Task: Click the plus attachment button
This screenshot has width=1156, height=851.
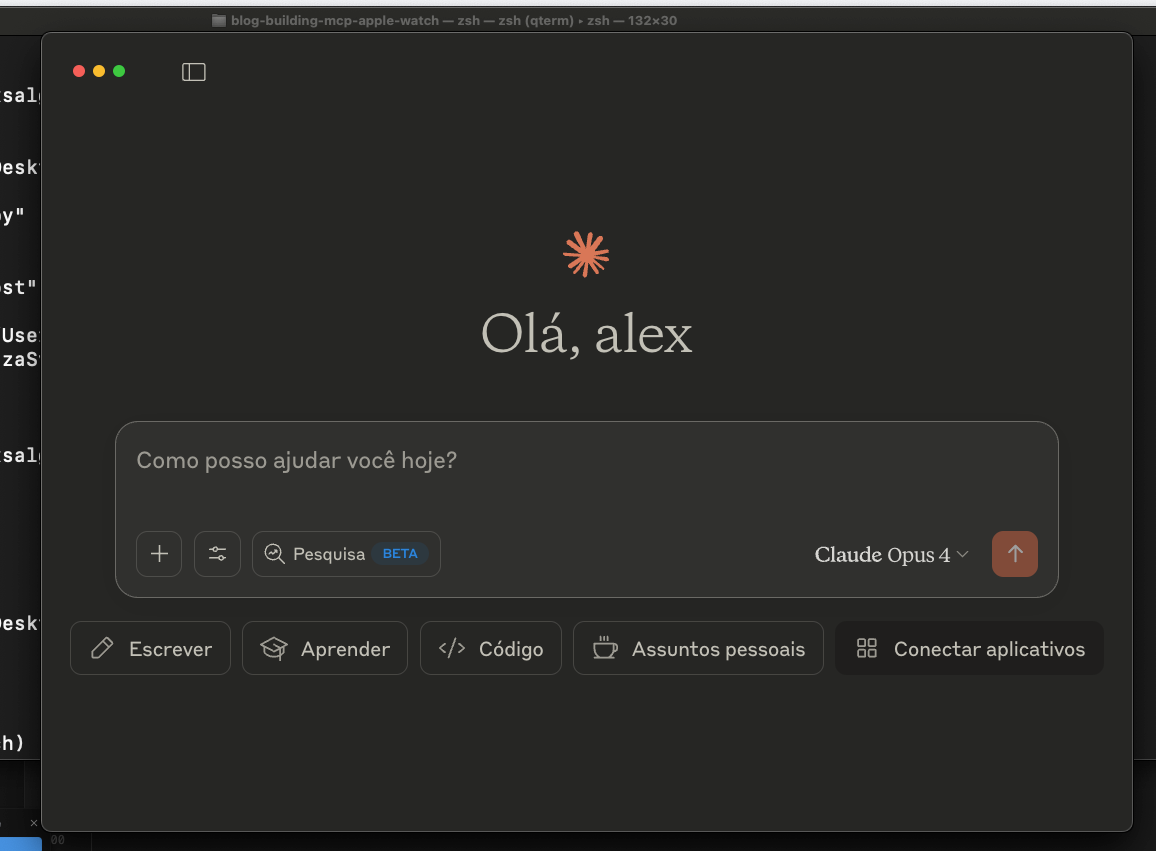Action: click(159, 554)
